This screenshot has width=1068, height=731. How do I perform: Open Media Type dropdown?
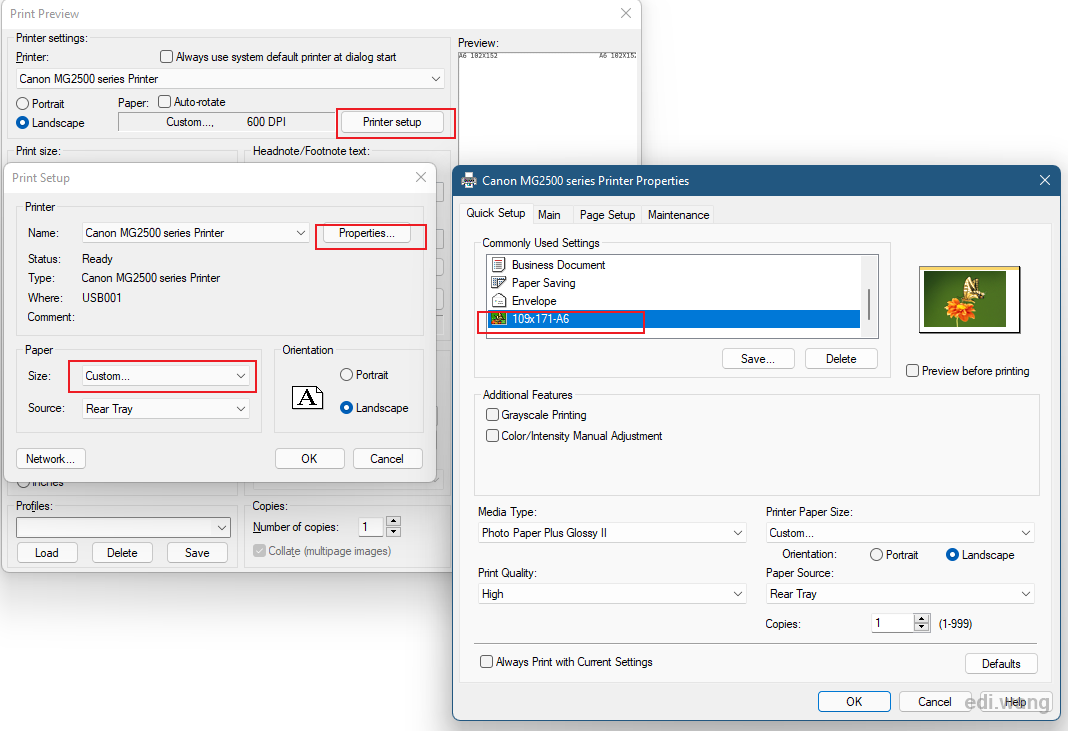pyautogui.click(x=612, y=533)
